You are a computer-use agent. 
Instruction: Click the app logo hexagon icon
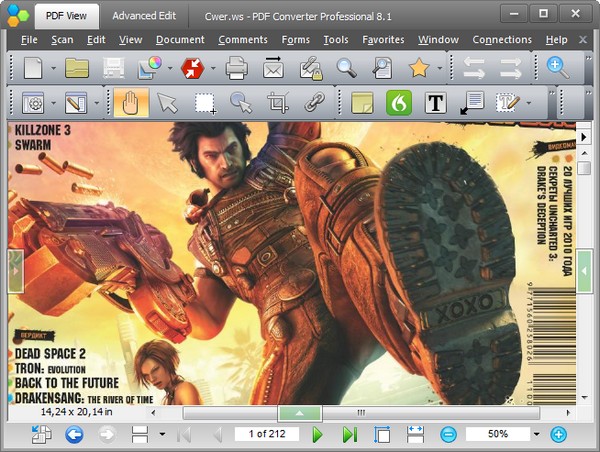(17, 15)
